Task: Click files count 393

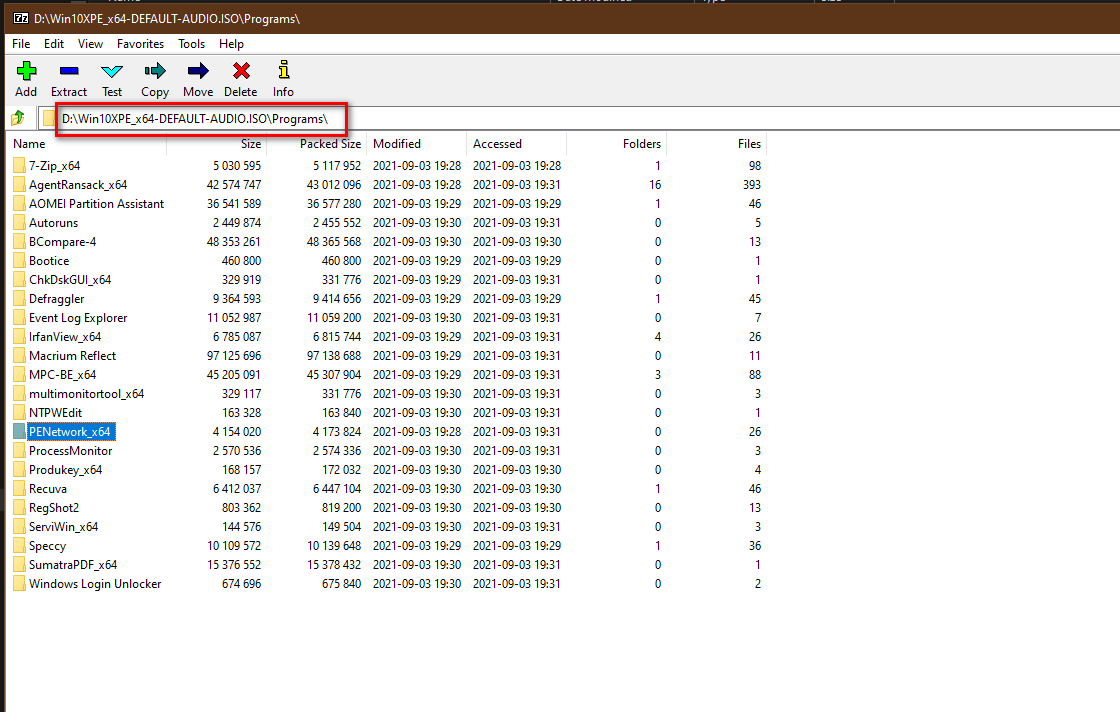Action: point(751,185)
